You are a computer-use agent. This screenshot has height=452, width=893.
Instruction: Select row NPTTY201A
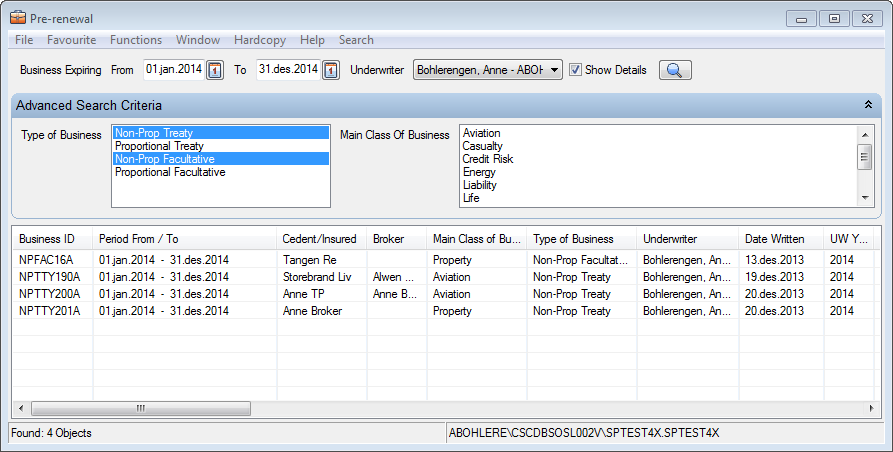point(444,311)
